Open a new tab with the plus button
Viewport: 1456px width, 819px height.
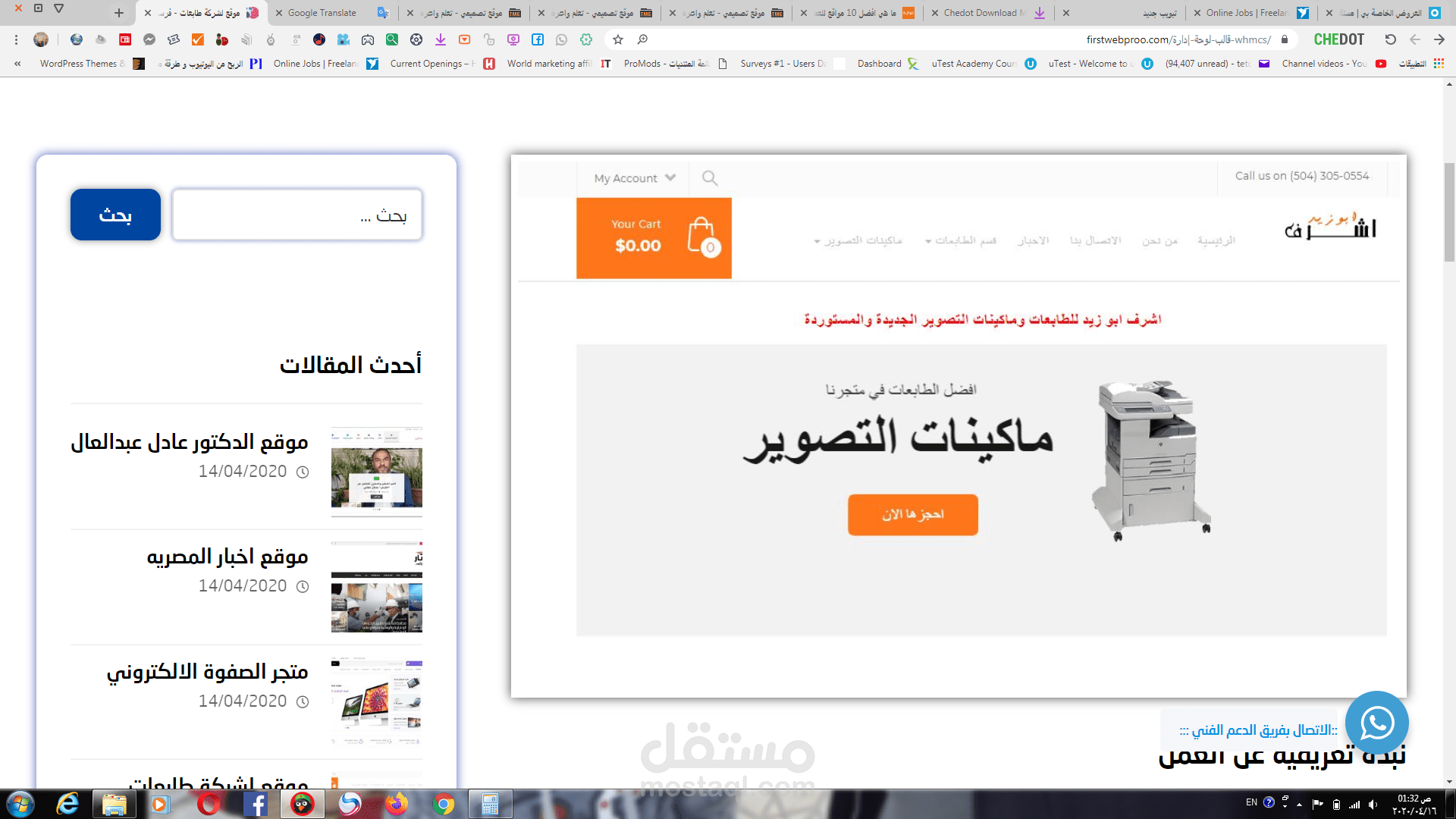click(119, 13)
